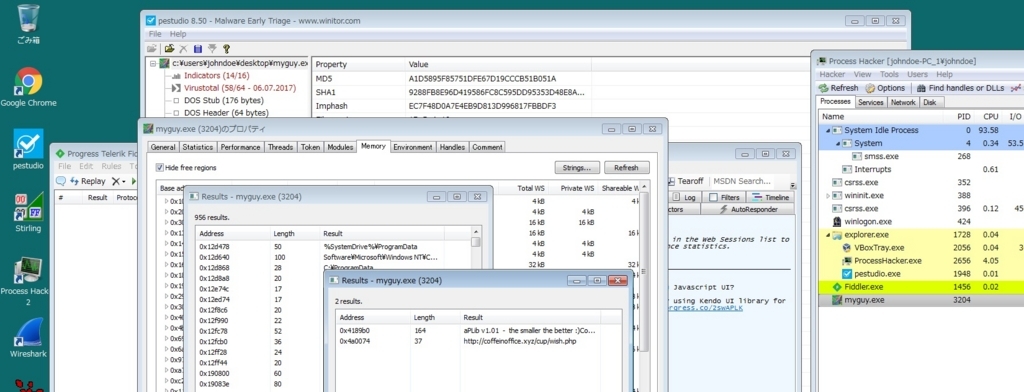Click pestudio's open file toolbar icon
This screenshot has width=1024, height=392.
[x=152, y=48]
